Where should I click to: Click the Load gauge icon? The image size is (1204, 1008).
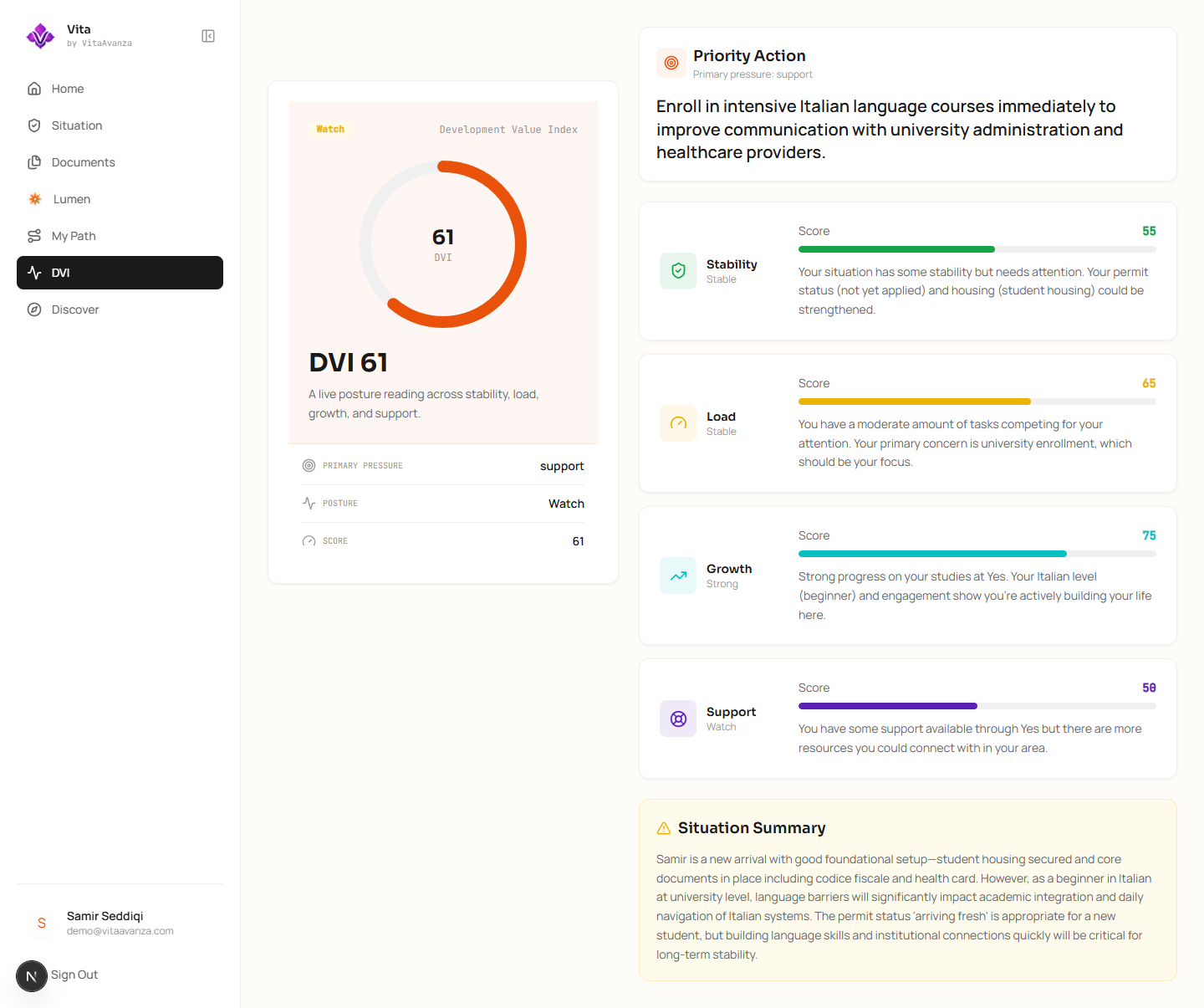[678, 423]
